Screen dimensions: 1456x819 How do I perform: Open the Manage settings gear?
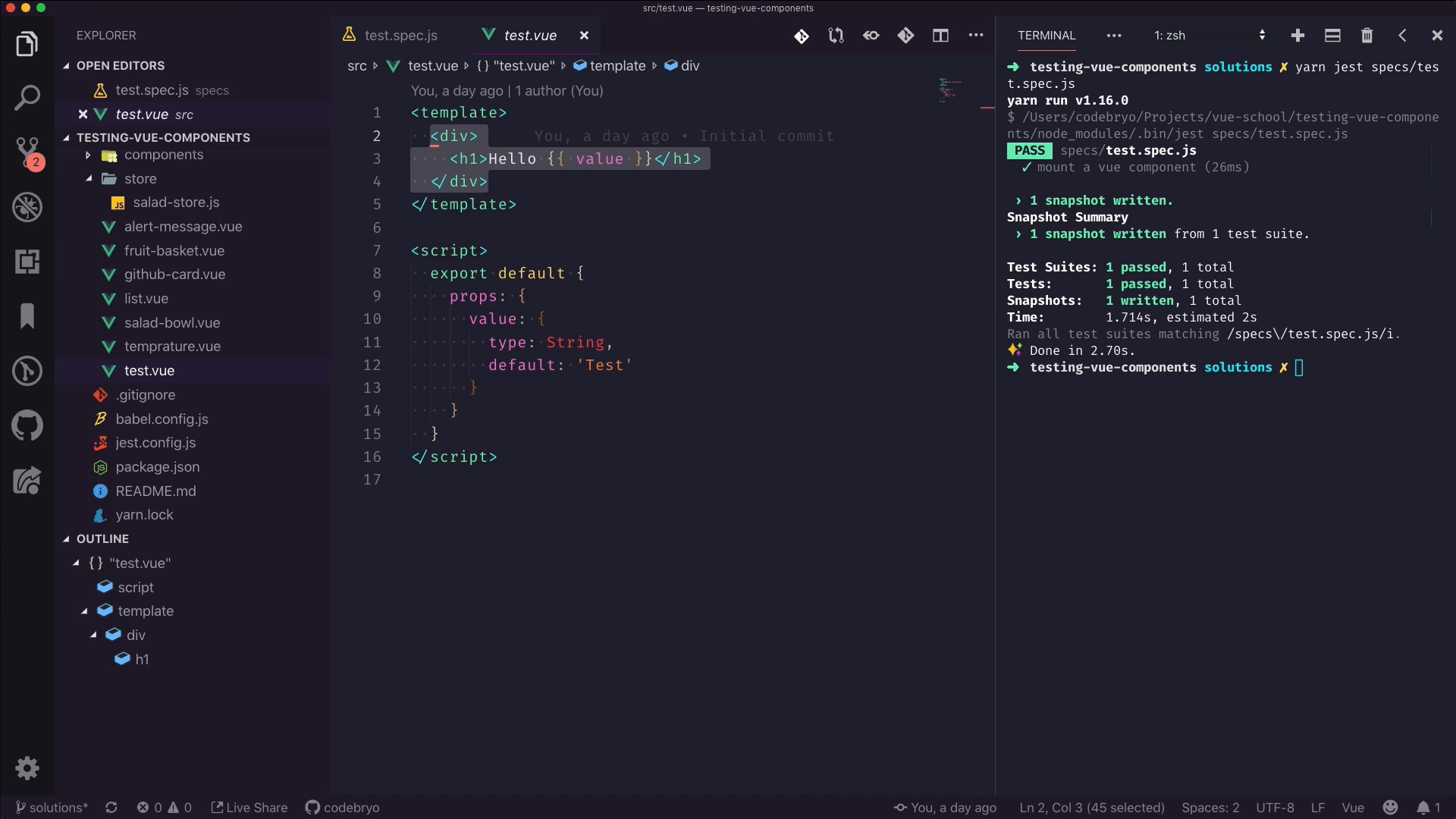[x=27, y=768]
